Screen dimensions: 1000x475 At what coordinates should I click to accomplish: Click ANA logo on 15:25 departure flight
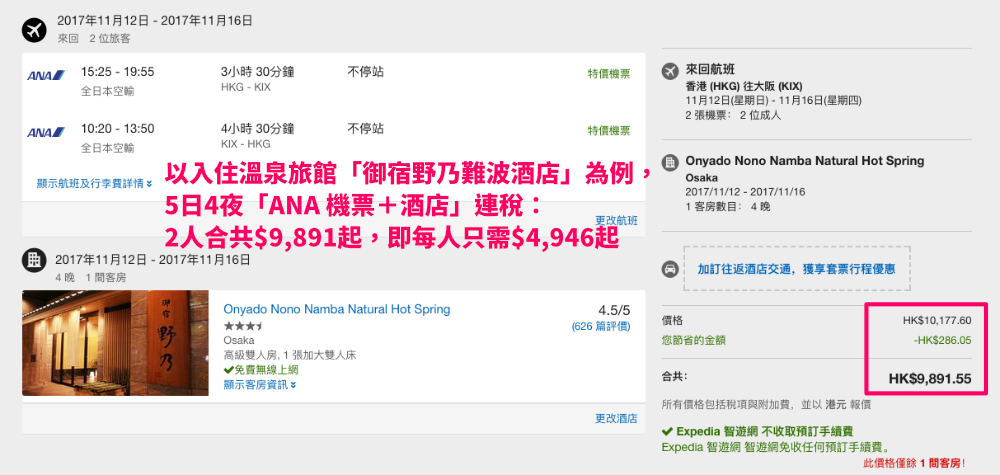[x=46, y=75]
